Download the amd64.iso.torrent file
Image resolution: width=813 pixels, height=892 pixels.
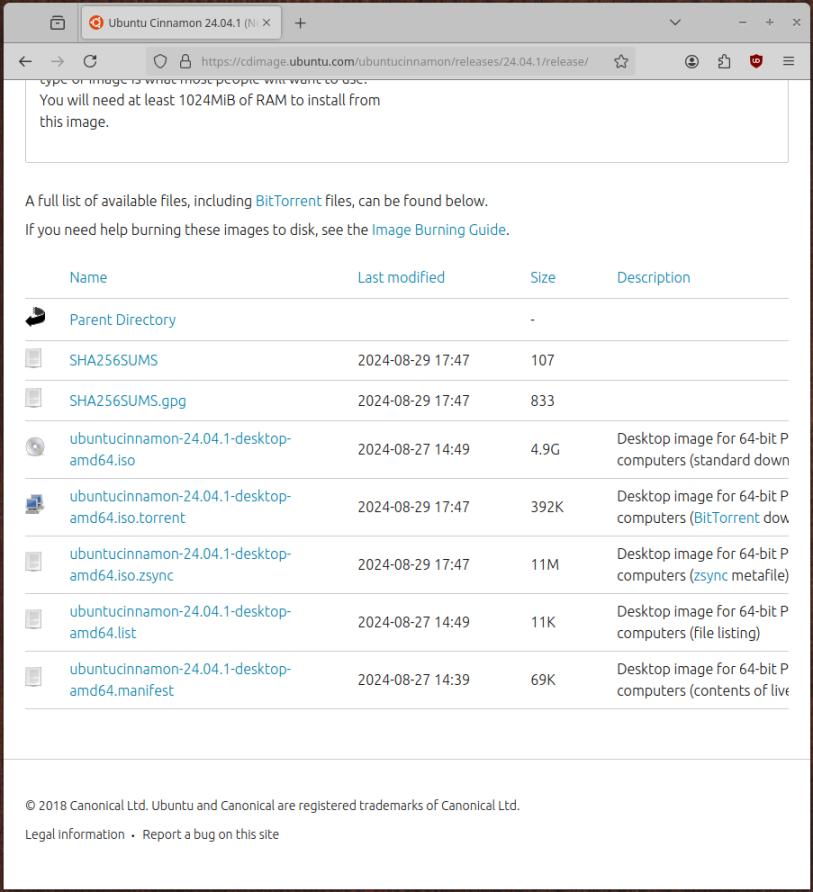[180, 507]
